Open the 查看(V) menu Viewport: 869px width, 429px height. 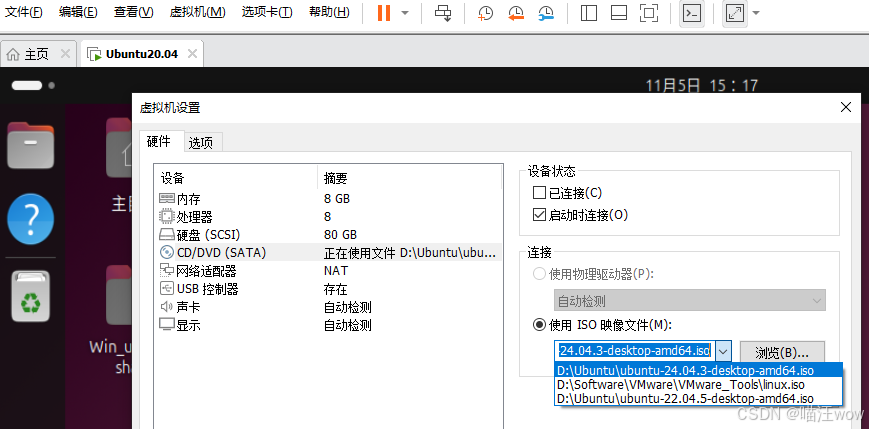(134, 12)
